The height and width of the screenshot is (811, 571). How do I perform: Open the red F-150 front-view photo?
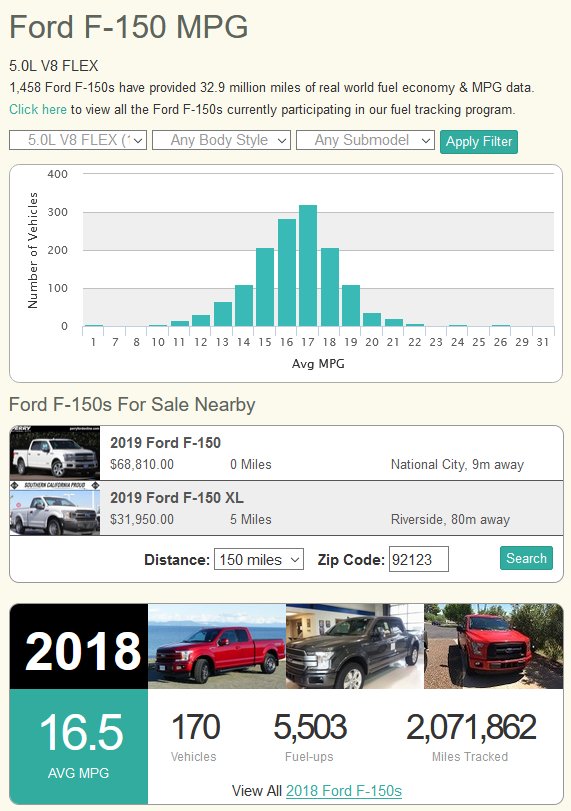coord(493,647)
